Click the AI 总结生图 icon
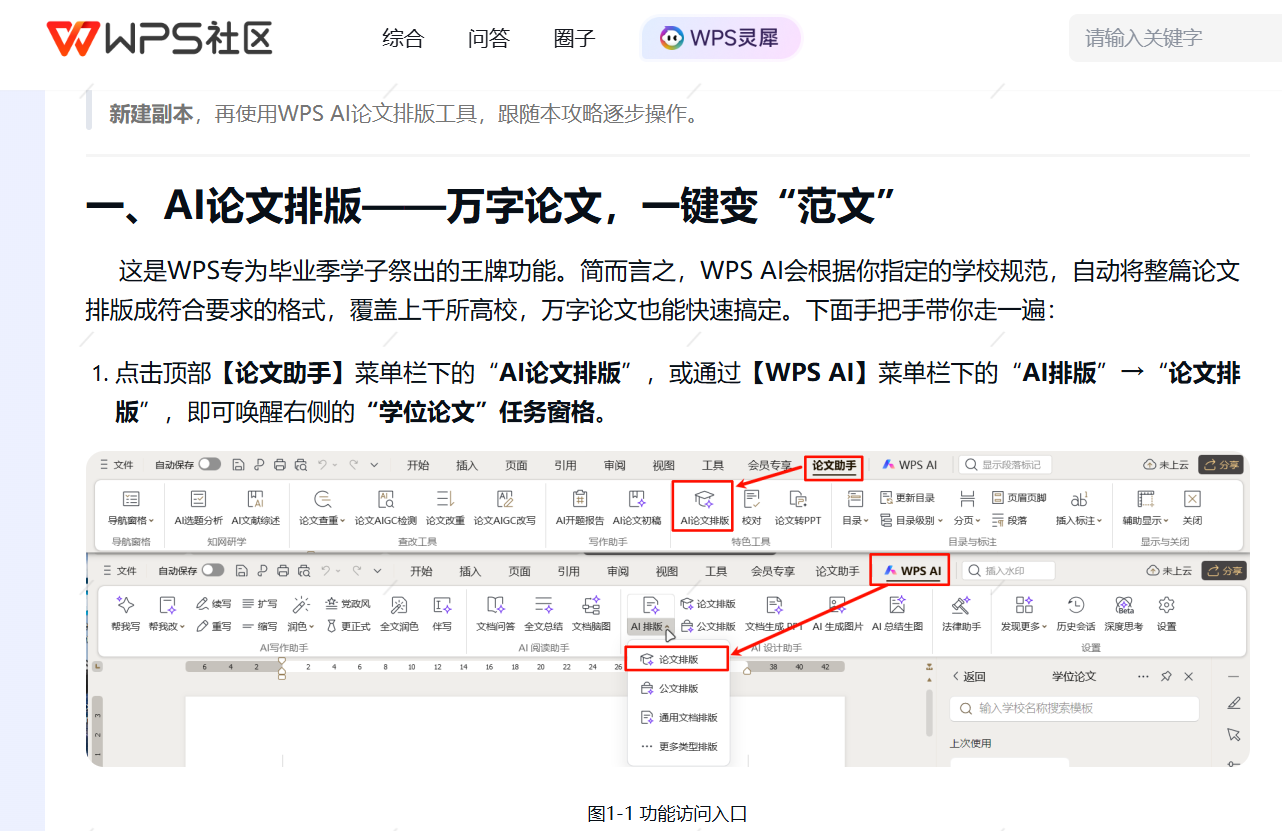 pyautogui.click(x=897, y=604)
